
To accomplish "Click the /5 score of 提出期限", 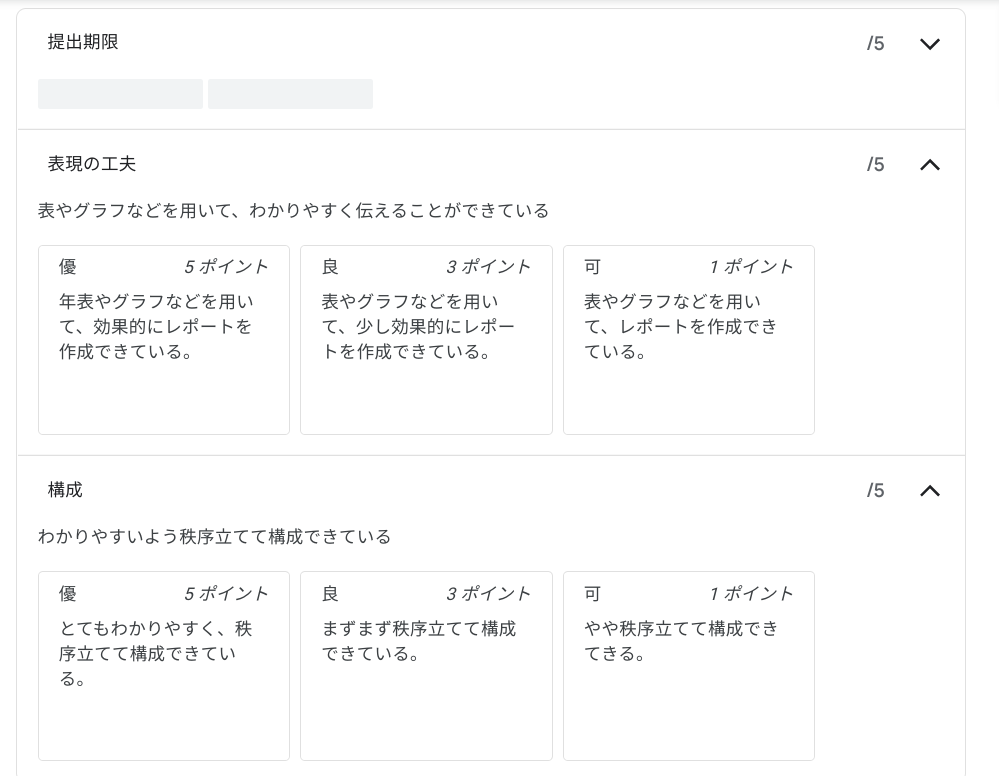I will (875, 43).
